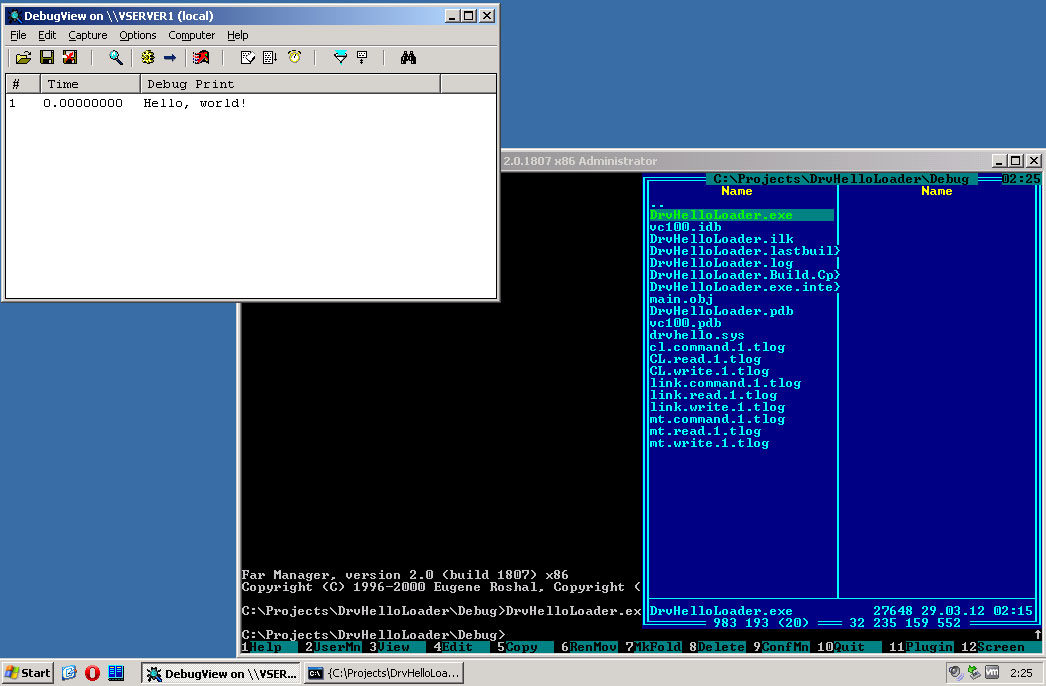The height and width of the screenshot is (686, 1046).
Task: Click the 11 Plugin key in Far key bar
Action: coord(921,647)
